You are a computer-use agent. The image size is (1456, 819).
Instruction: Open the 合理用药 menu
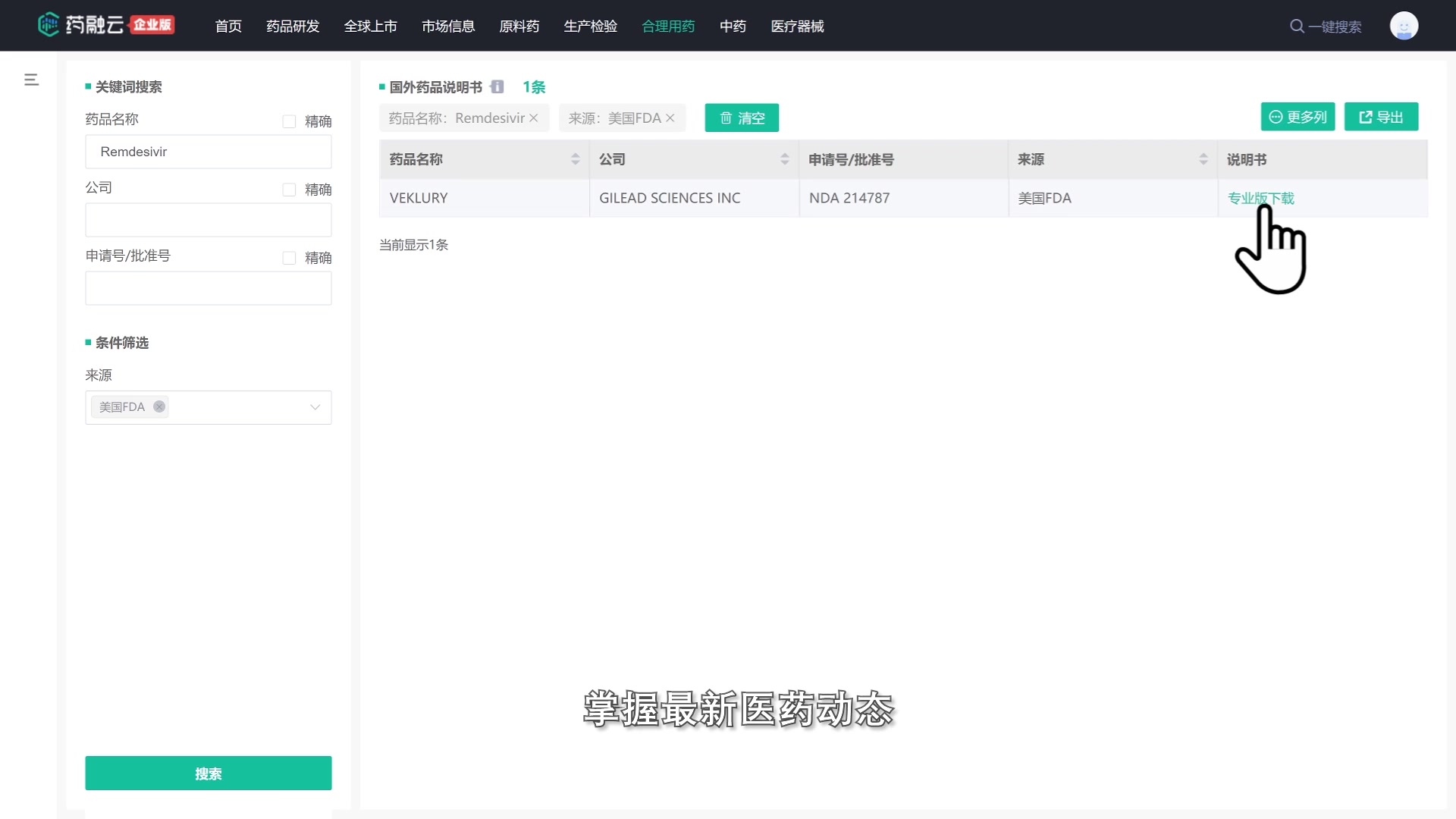click(668, 27)
